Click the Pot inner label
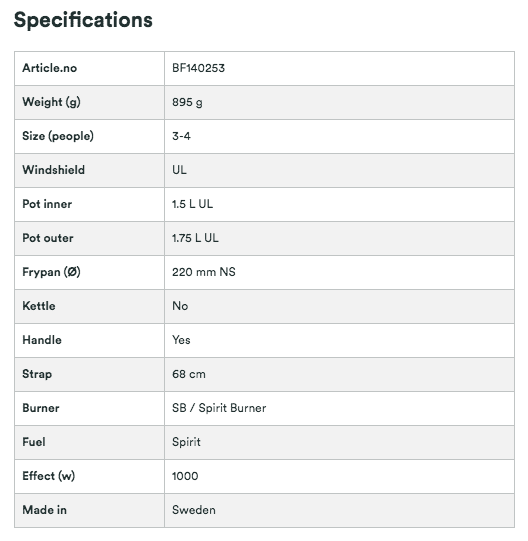Image resolution: width=528 pixels, height=541 pixels. click(x=47, y=204)
